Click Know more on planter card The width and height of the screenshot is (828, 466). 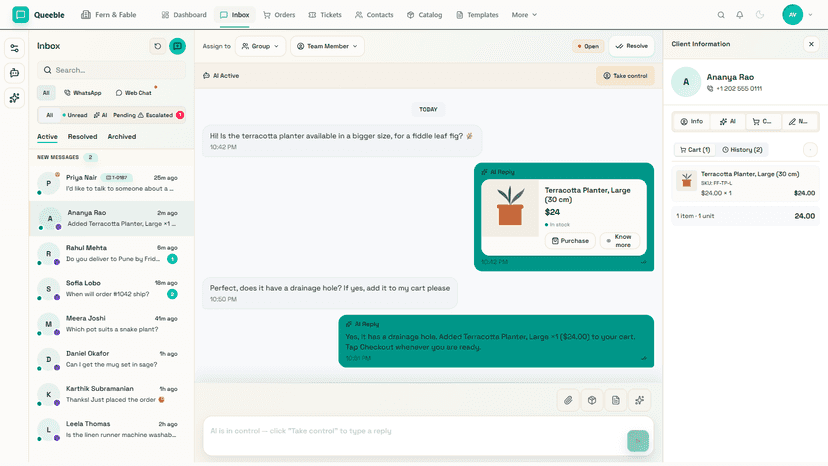point(619,240)
